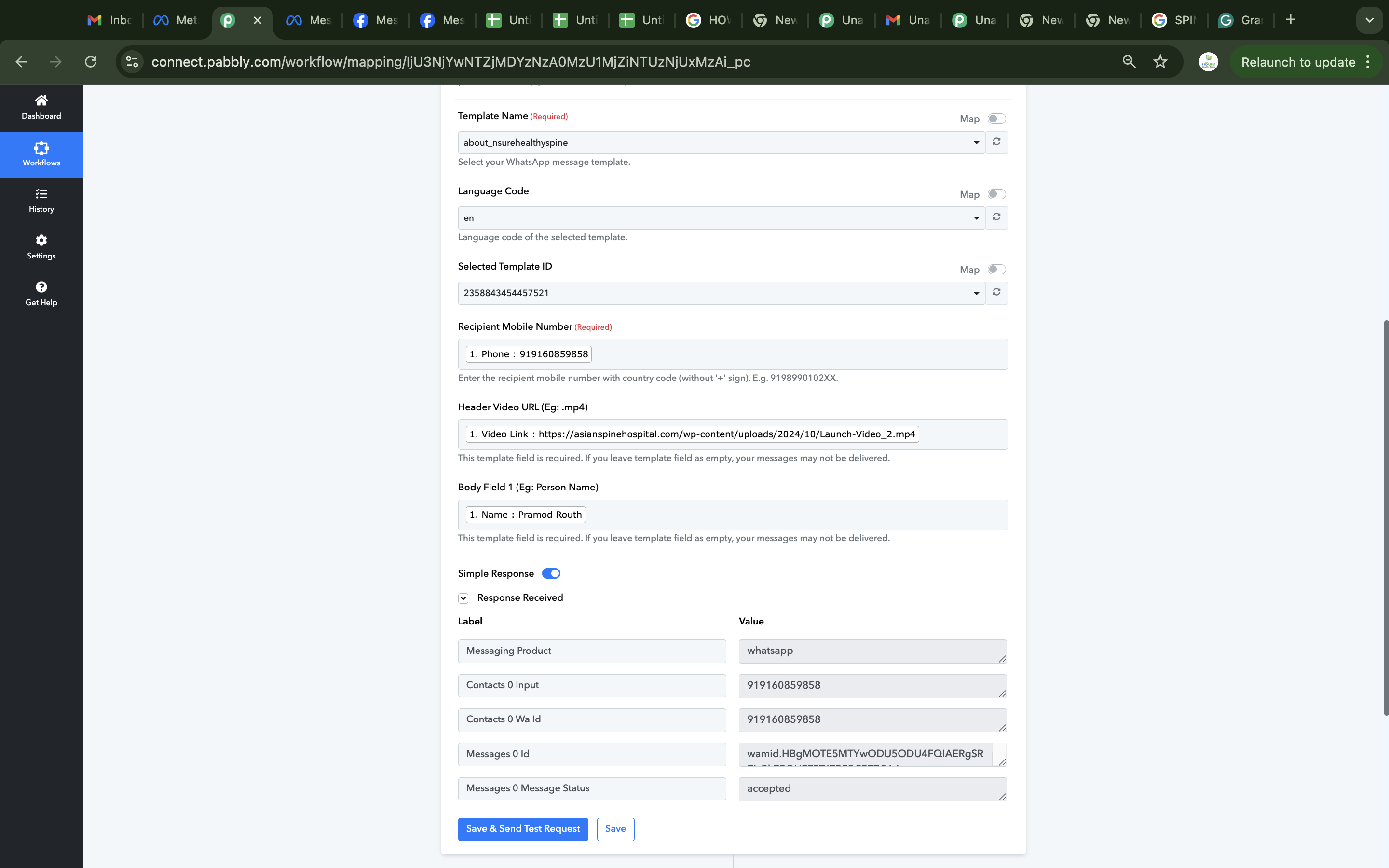This screenshot has height=868, width=1389.
Task: Click the Contacts 0 Wa Id value
Action: tap(872, 720)
